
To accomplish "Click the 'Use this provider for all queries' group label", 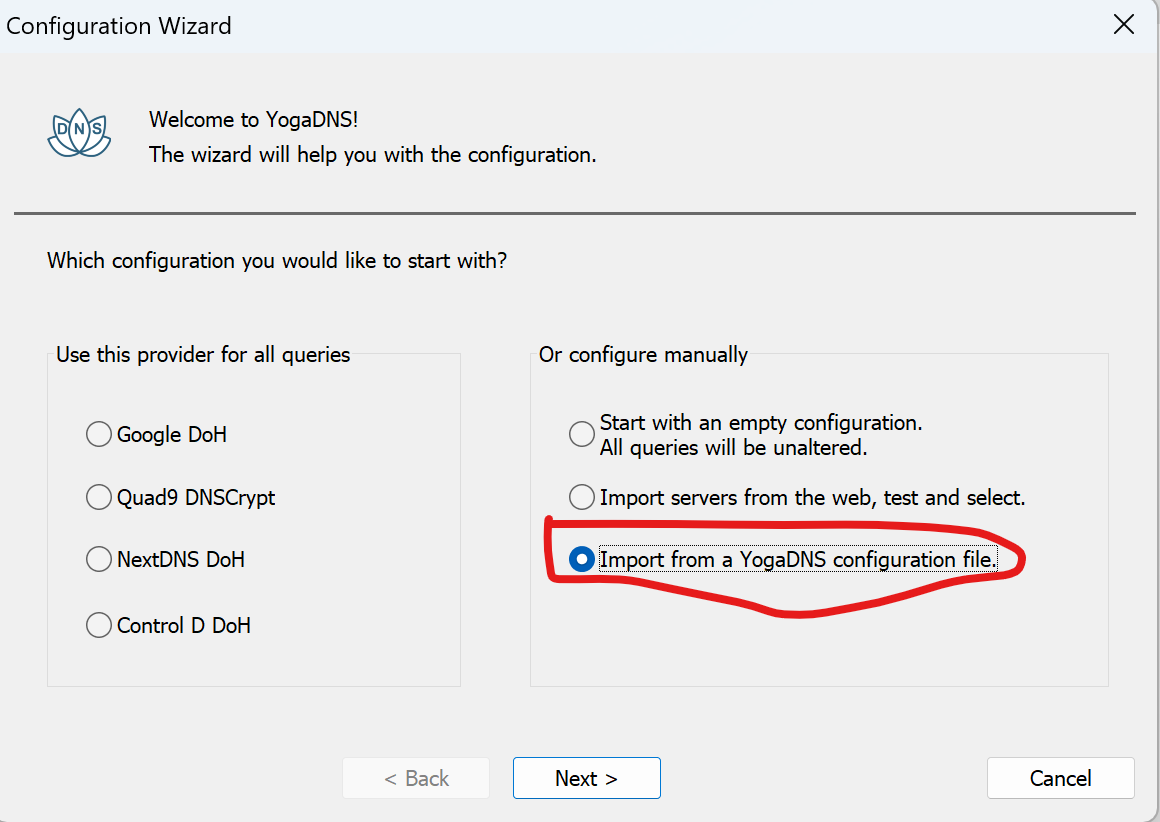I will click(203, 355).
